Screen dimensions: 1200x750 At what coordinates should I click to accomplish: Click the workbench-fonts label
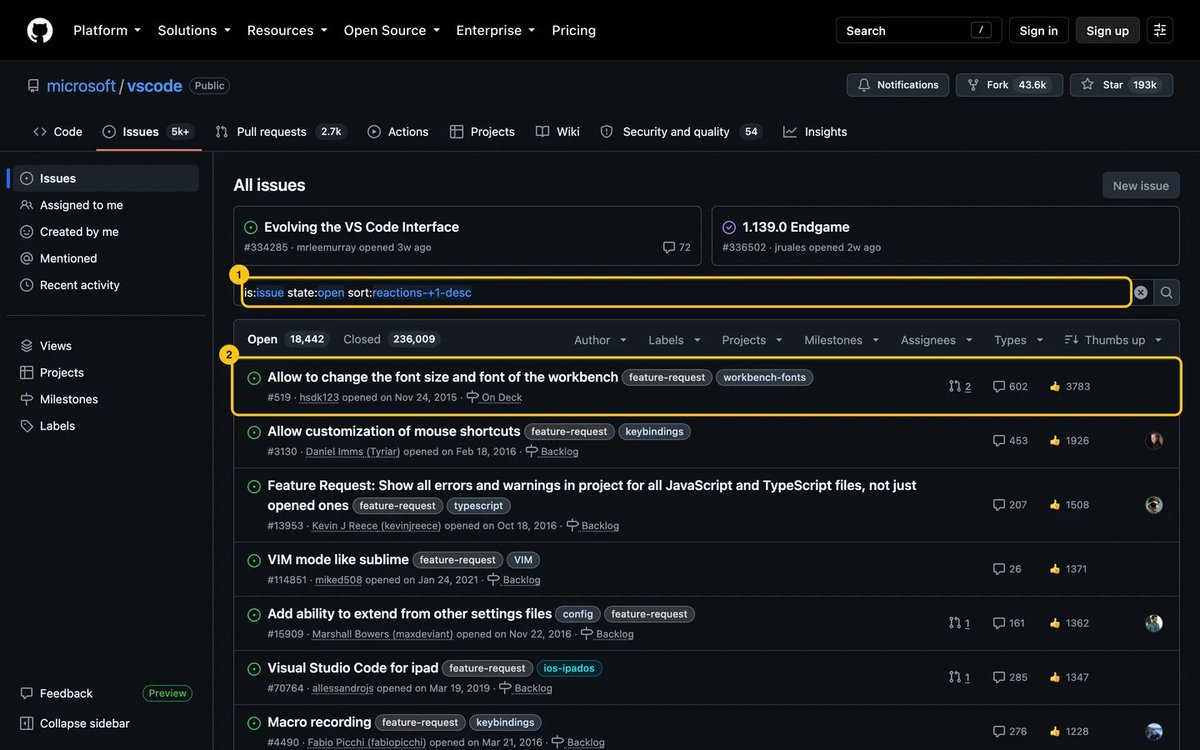(x=765, y=377)
